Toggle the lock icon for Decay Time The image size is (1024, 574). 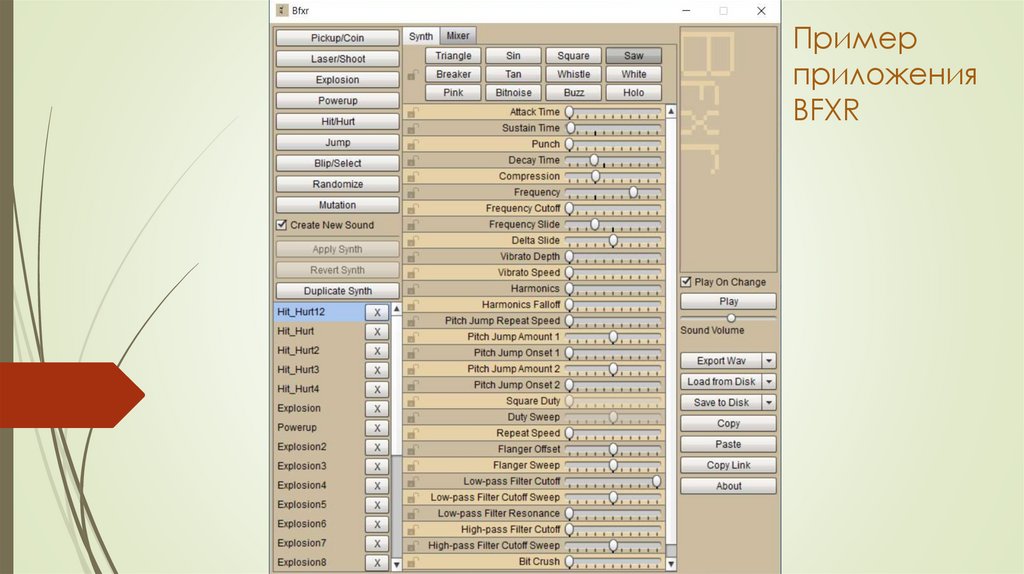coord(413,161)
